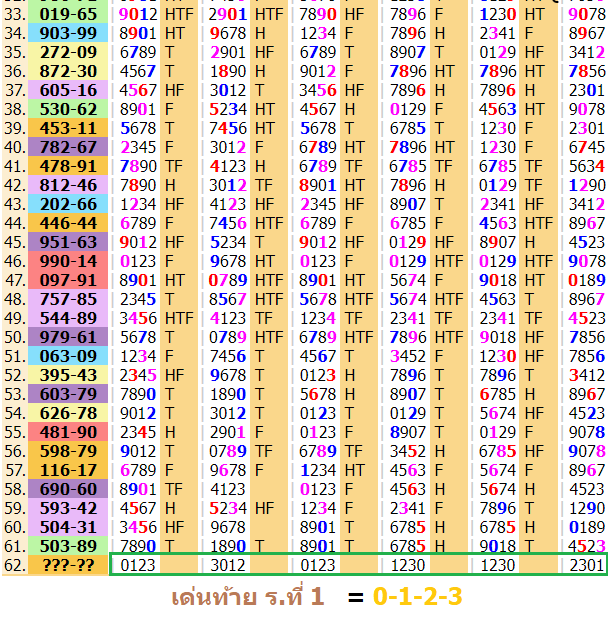The width and height of the screenshot is (608, 626).
Task: Click the 0189 cell in row 47
Action: pos(586,280)
